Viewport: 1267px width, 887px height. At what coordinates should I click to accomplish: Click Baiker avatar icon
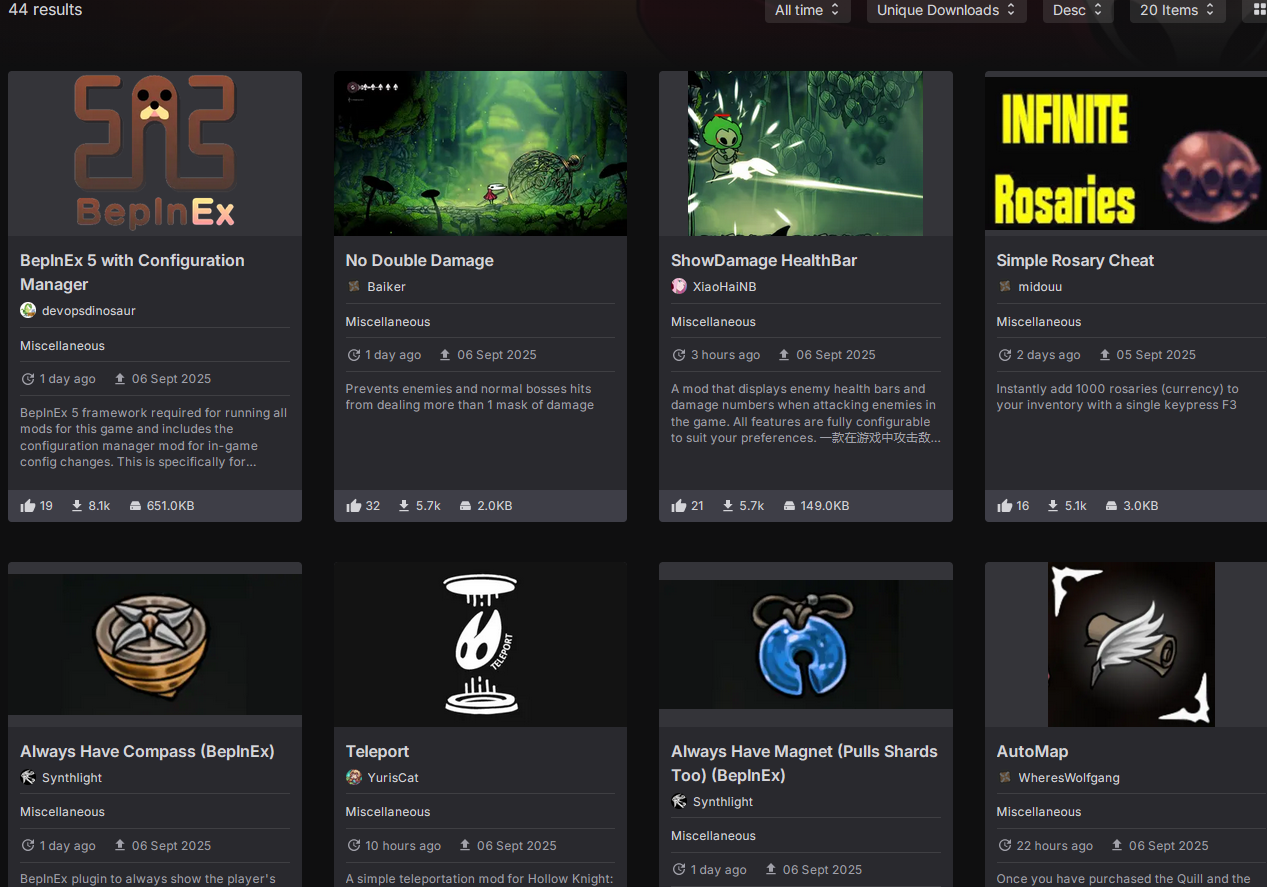[354, 286]
